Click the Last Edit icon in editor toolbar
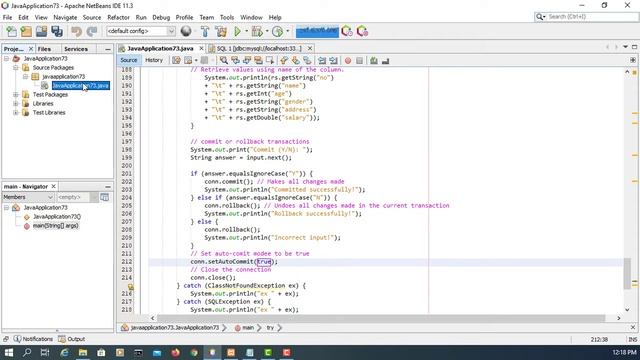 pos(176,60)
